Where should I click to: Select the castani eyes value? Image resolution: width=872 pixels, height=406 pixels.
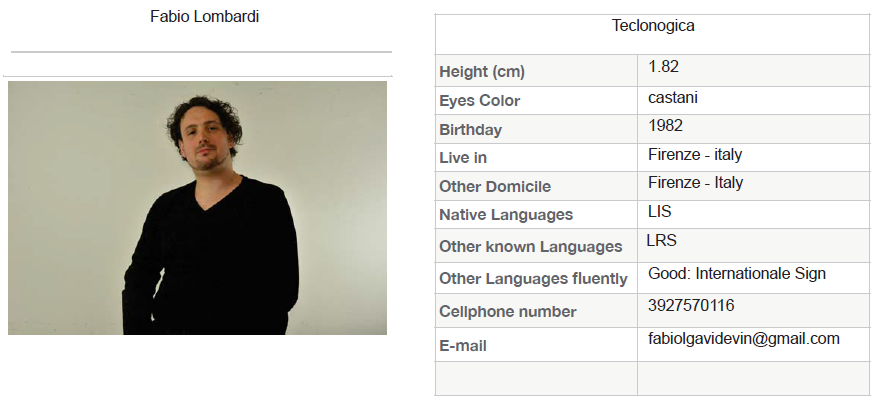[673, 98]
